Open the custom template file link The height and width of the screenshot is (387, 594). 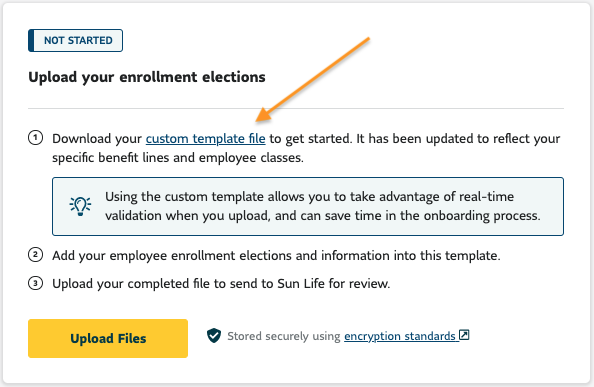205,139
